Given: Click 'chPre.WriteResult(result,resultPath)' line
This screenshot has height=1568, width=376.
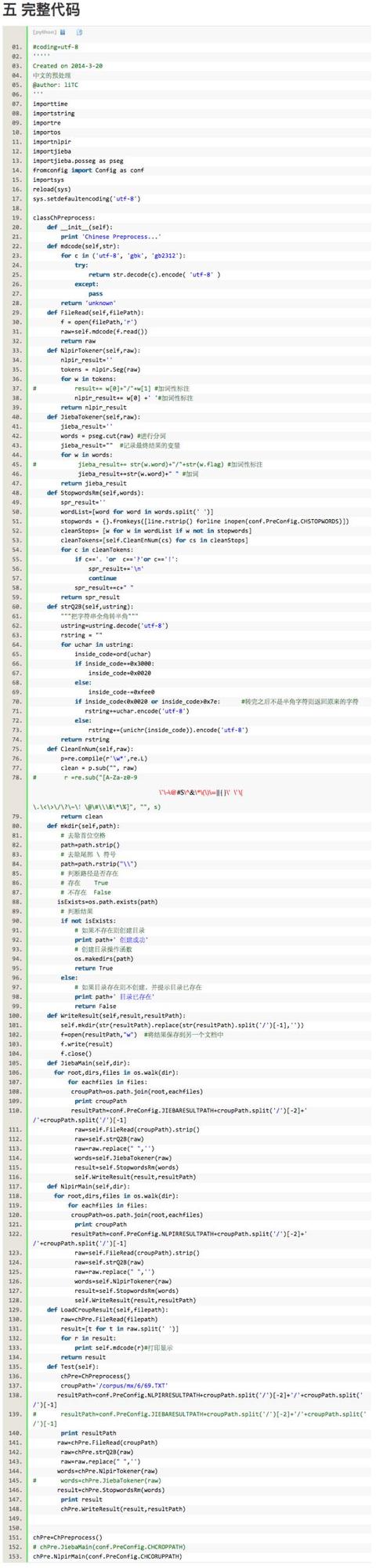Looking at the screenshot, I should pyautogui.click(x=123, y=1508).
